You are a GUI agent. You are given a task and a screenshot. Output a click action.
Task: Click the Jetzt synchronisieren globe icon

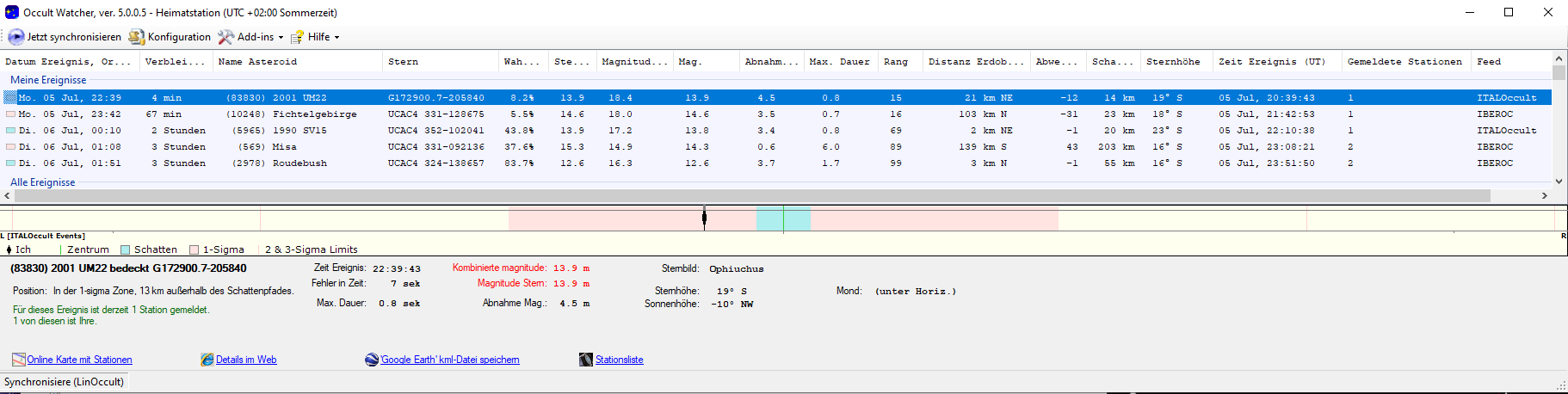click(16, 37)
